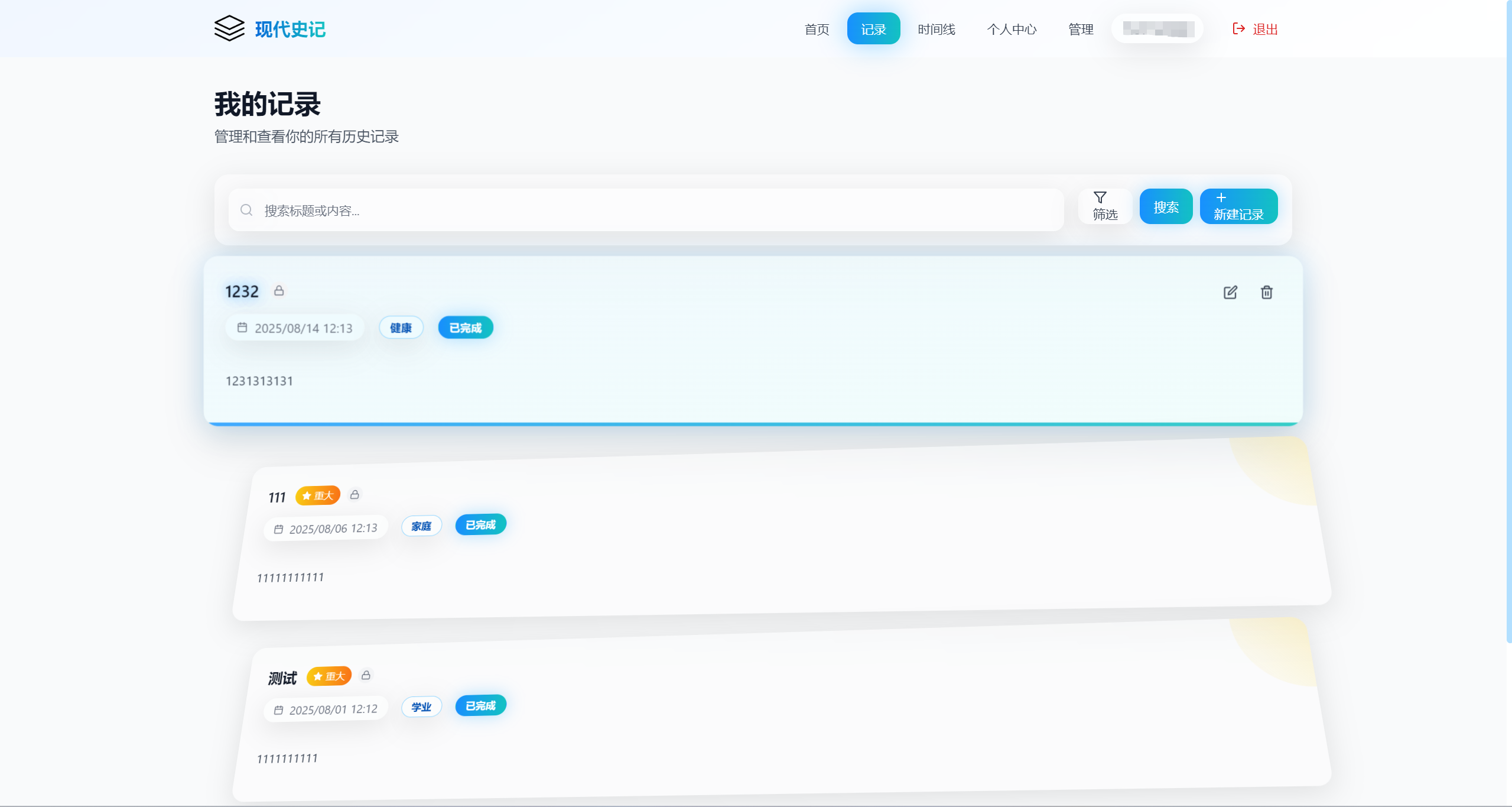Image resolution: width=1512 pixels, height=807 pixels.
Task: Click the magnifier icon in search box
Action: click(246, 210)
